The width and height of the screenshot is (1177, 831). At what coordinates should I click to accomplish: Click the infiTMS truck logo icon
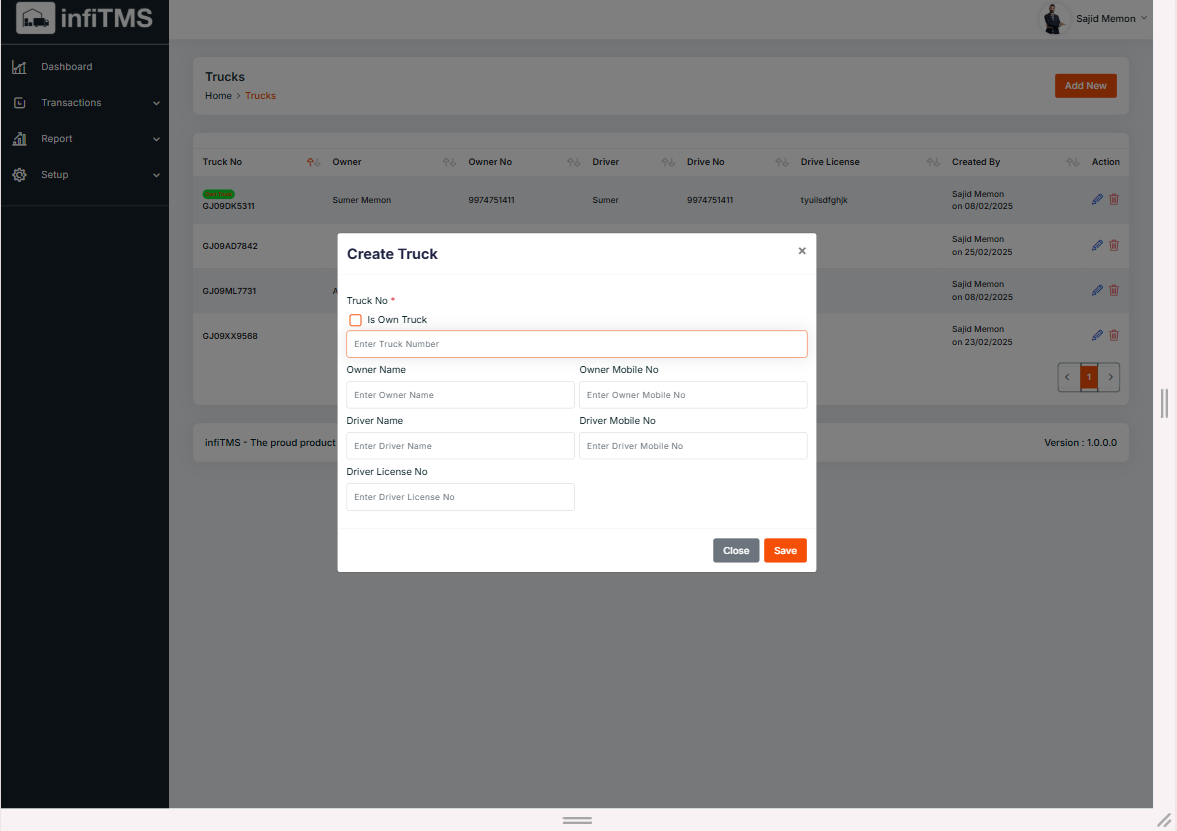click(x=36, y=18)
